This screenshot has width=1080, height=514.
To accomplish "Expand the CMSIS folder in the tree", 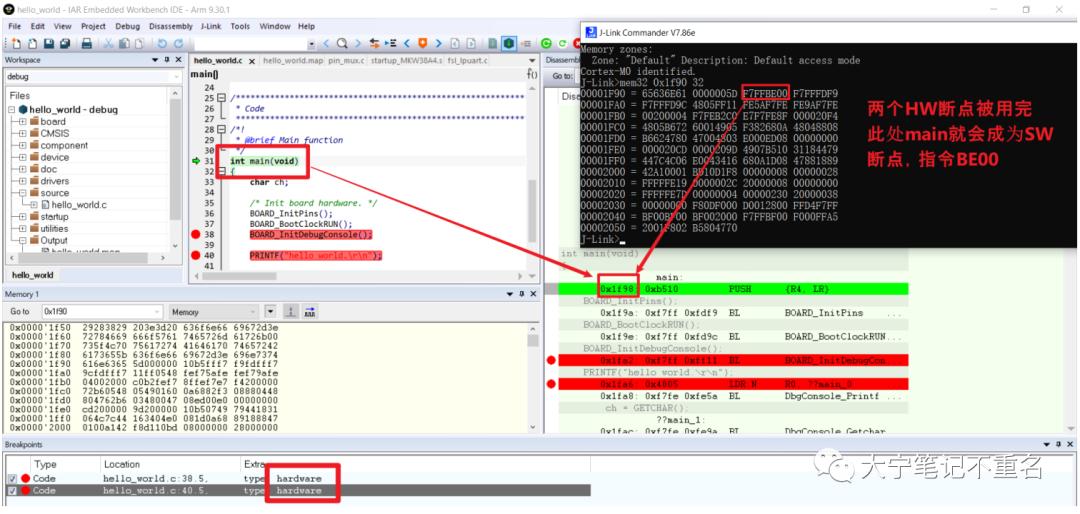I will [23, 133].
